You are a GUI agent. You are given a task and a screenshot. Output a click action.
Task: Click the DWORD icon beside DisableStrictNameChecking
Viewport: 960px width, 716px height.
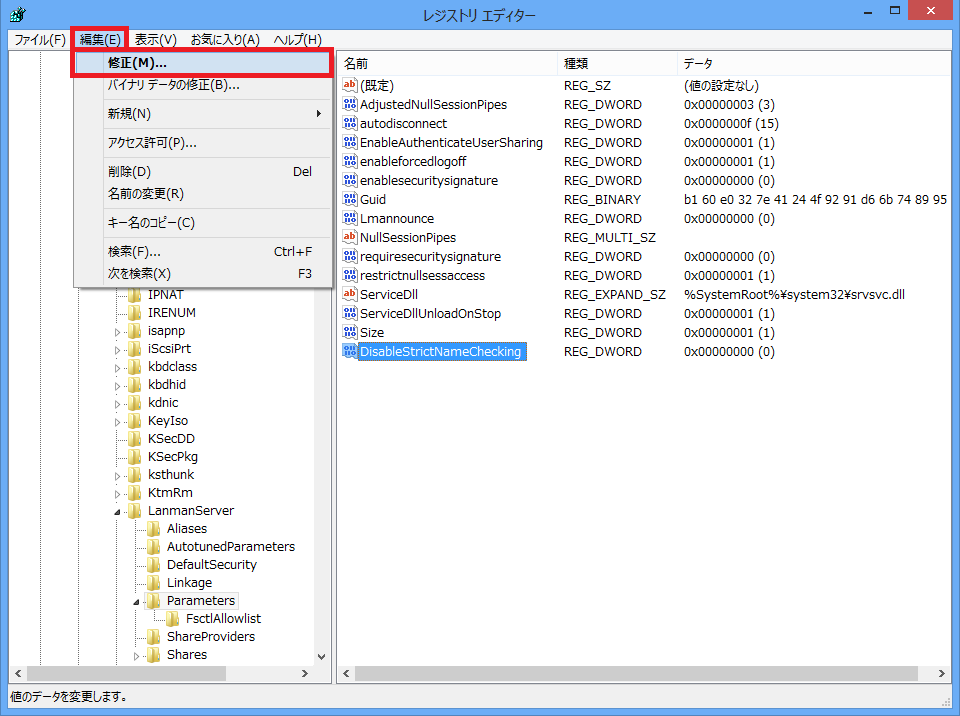[350, 351]
